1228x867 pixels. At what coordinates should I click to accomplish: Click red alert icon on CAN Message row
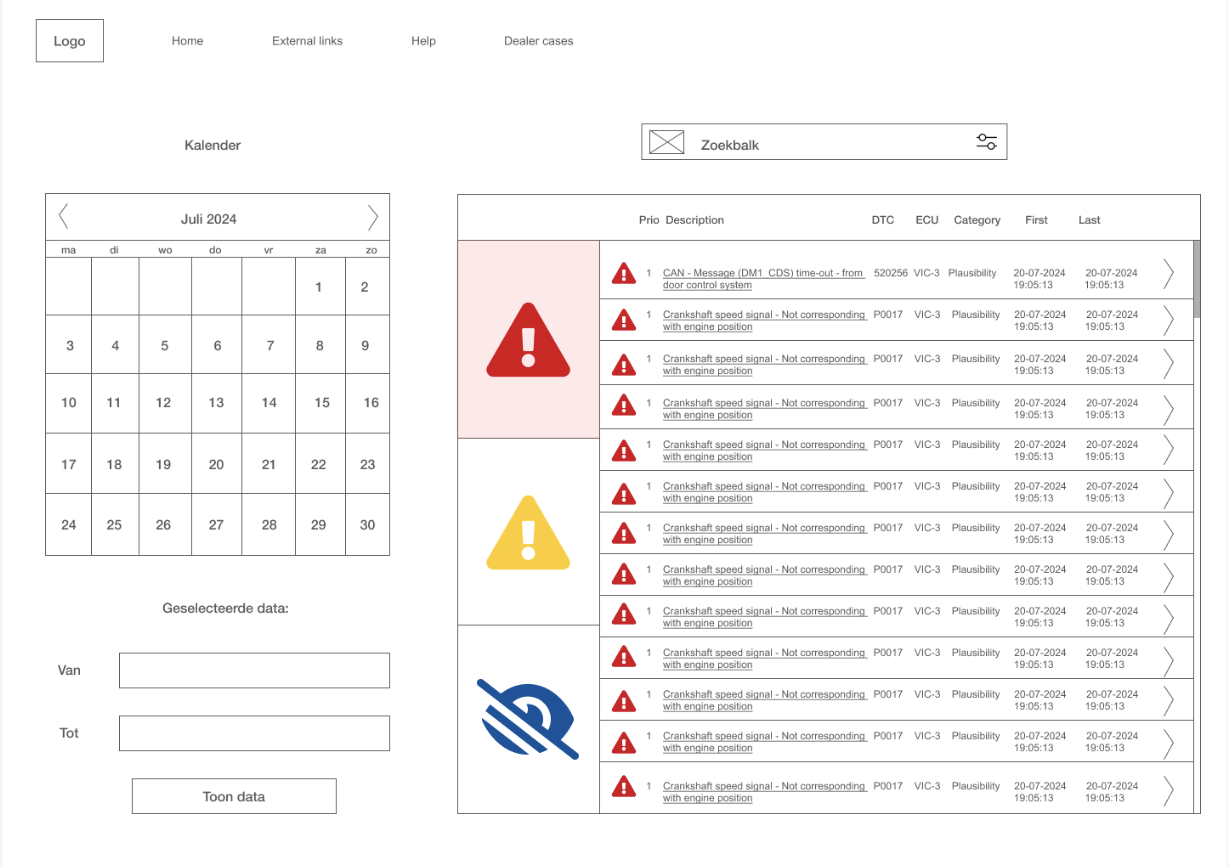(x=624, y=273)
